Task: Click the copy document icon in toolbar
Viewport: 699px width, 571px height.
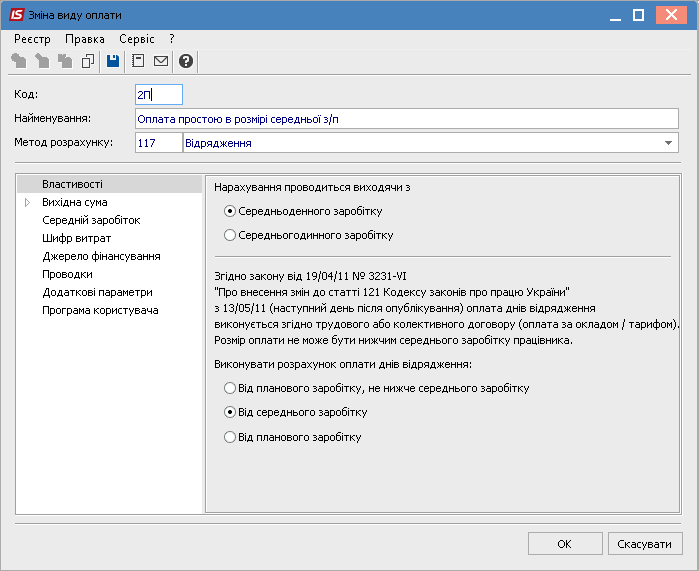Action: pos(88,61)
